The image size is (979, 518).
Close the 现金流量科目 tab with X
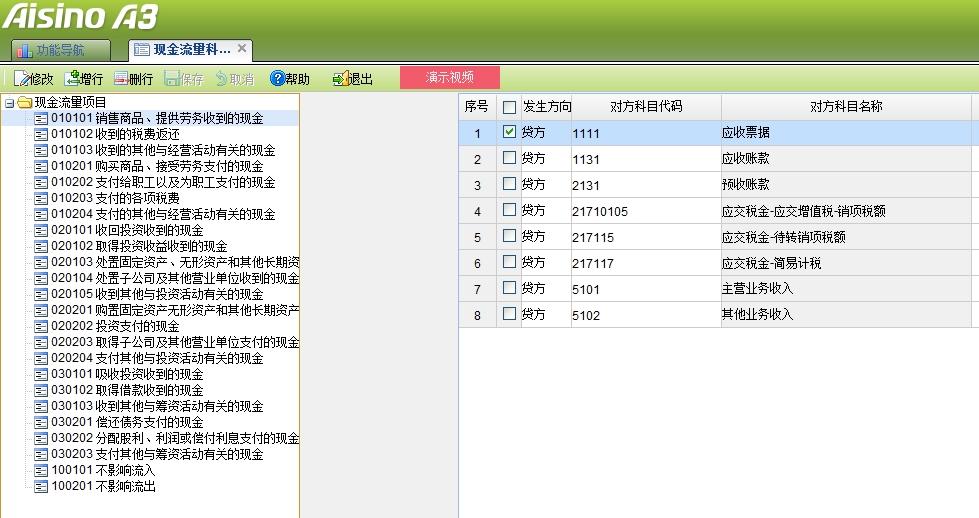(242, 48)
